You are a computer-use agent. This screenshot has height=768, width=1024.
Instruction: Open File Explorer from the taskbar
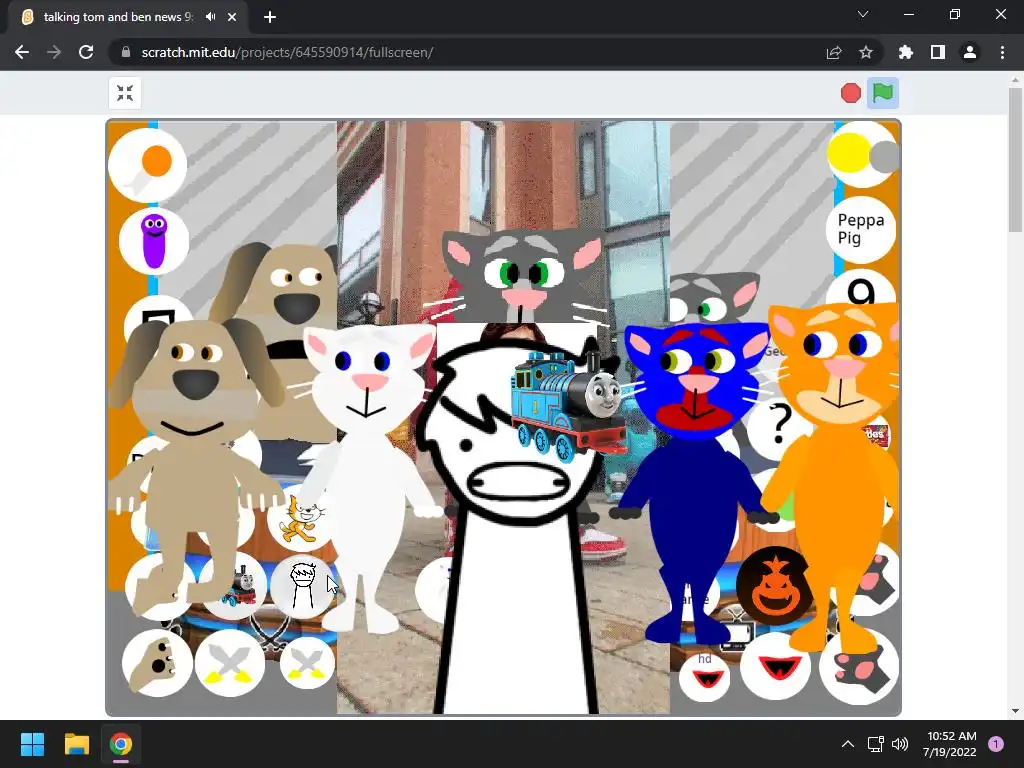pyautogui.click(x=76, y=744)
